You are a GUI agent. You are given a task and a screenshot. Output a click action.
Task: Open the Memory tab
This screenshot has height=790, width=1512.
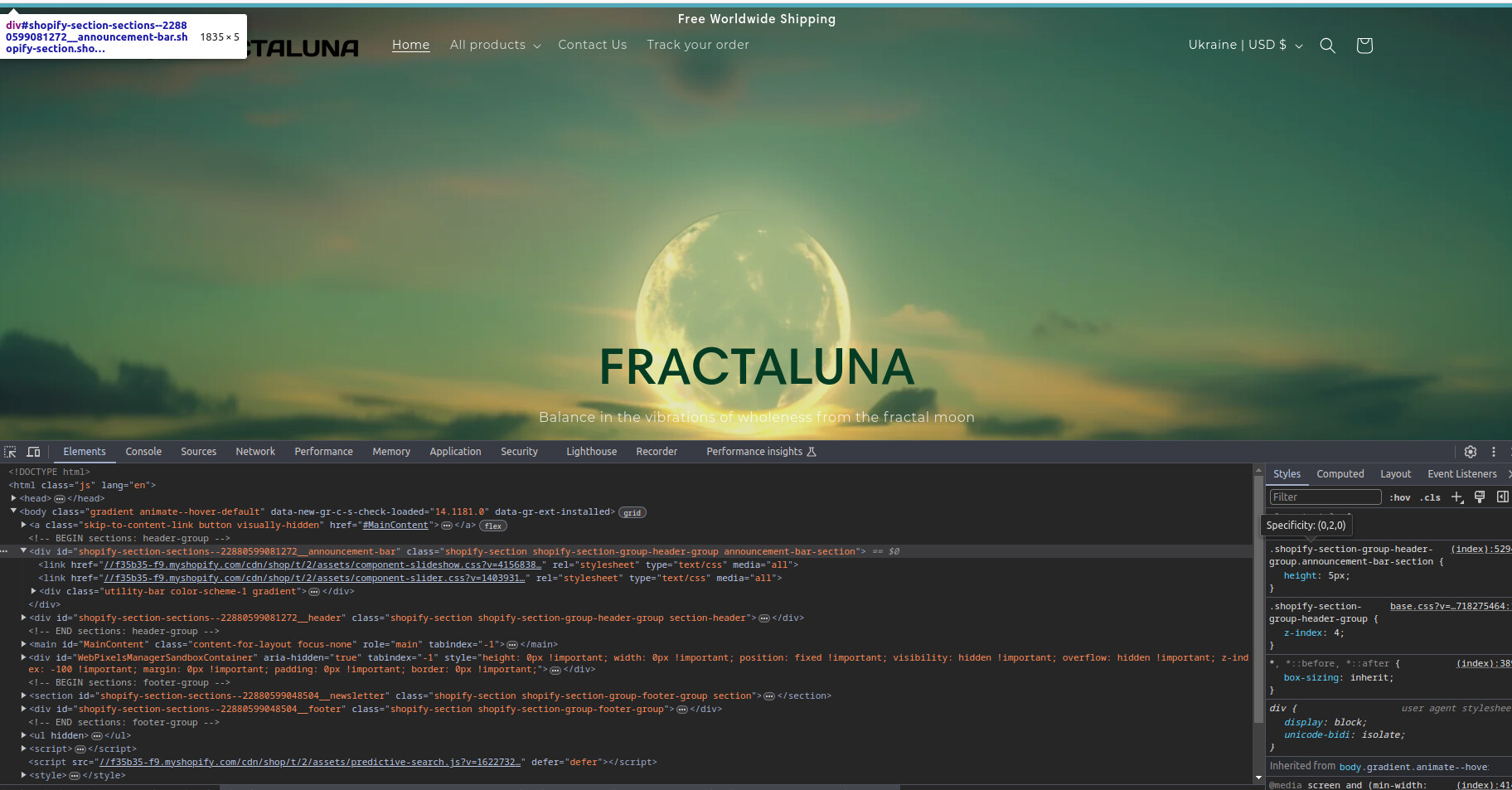pyautogui.click(x=391, y=452)
